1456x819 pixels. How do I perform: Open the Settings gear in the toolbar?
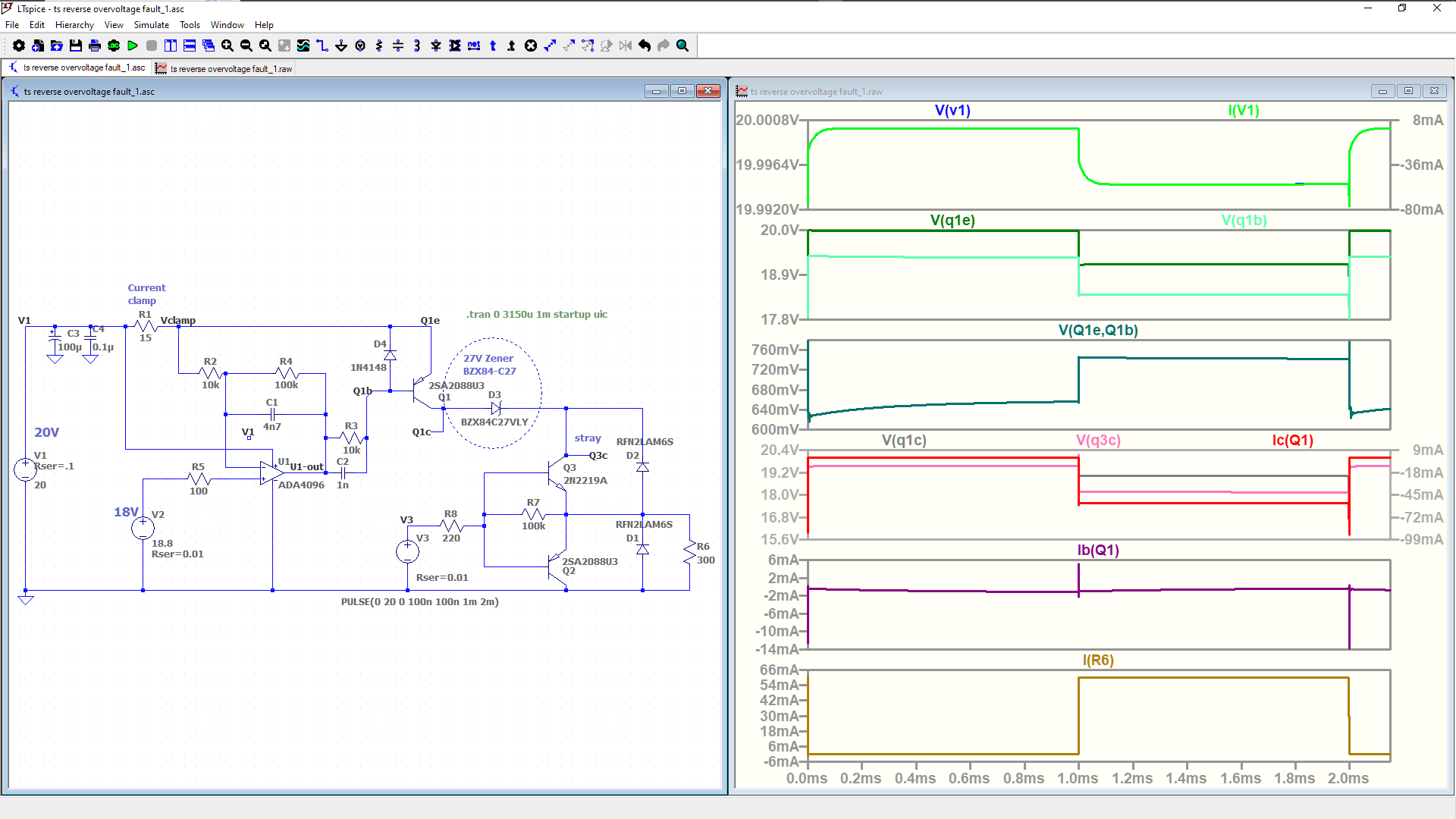(19, 45)
